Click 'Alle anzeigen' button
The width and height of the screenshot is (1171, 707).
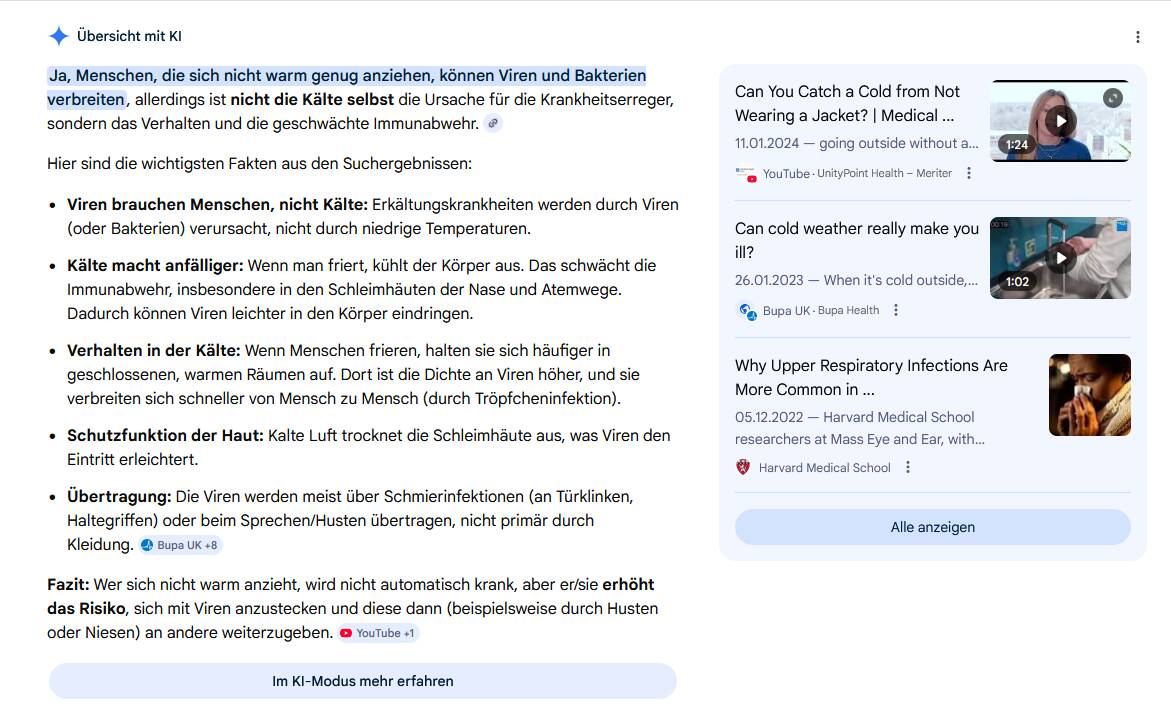[x=932, y=527]
